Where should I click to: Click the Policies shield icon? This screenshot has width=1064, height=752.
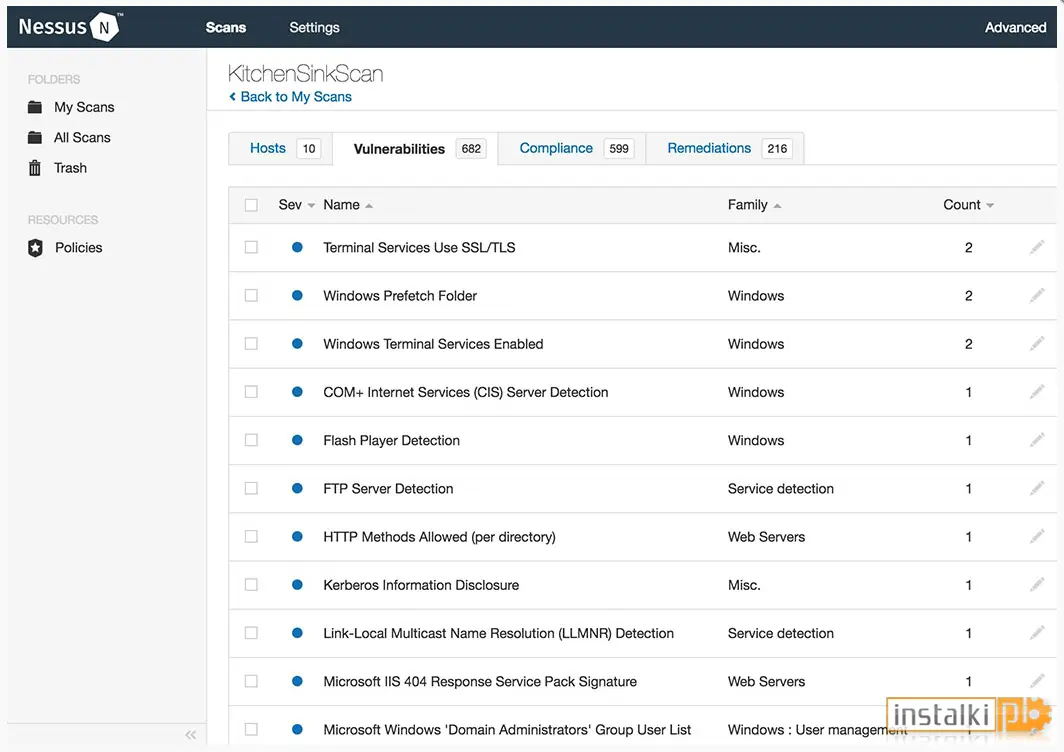(35, 248)
